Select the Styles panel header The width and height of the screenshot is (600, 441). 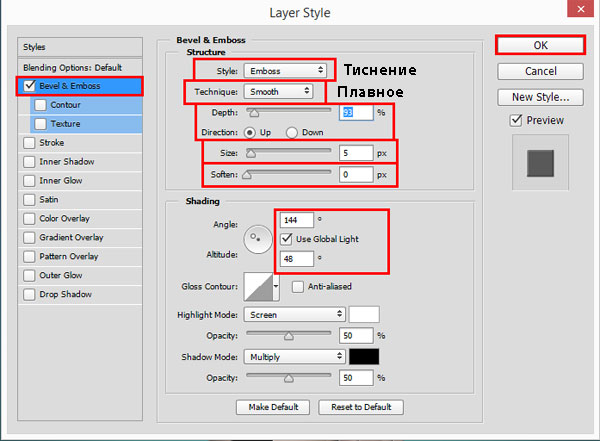[80, 47]
